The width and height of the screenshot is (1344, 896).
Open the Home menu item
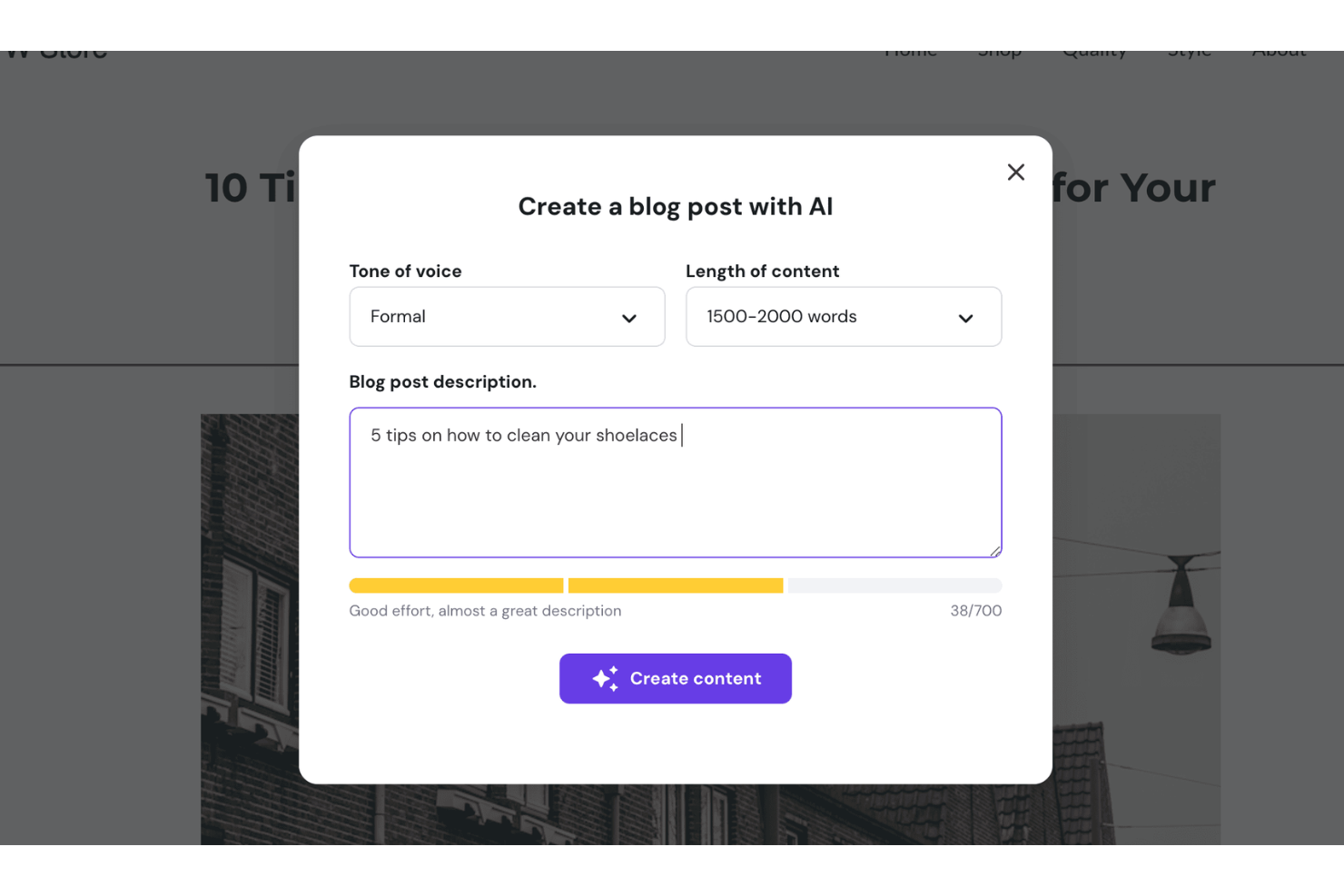910,51
